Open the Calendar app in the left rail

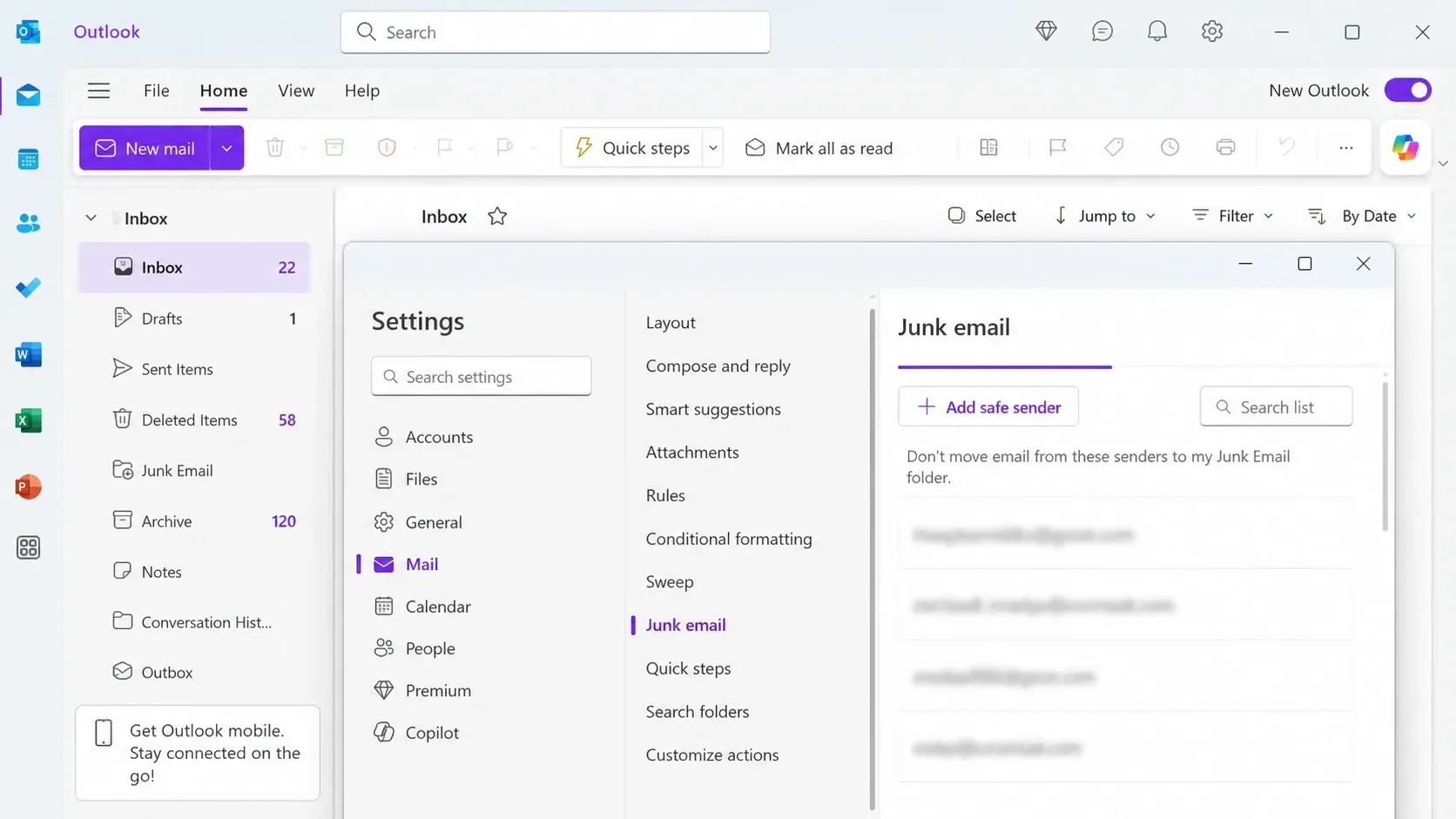click(28, 159)
